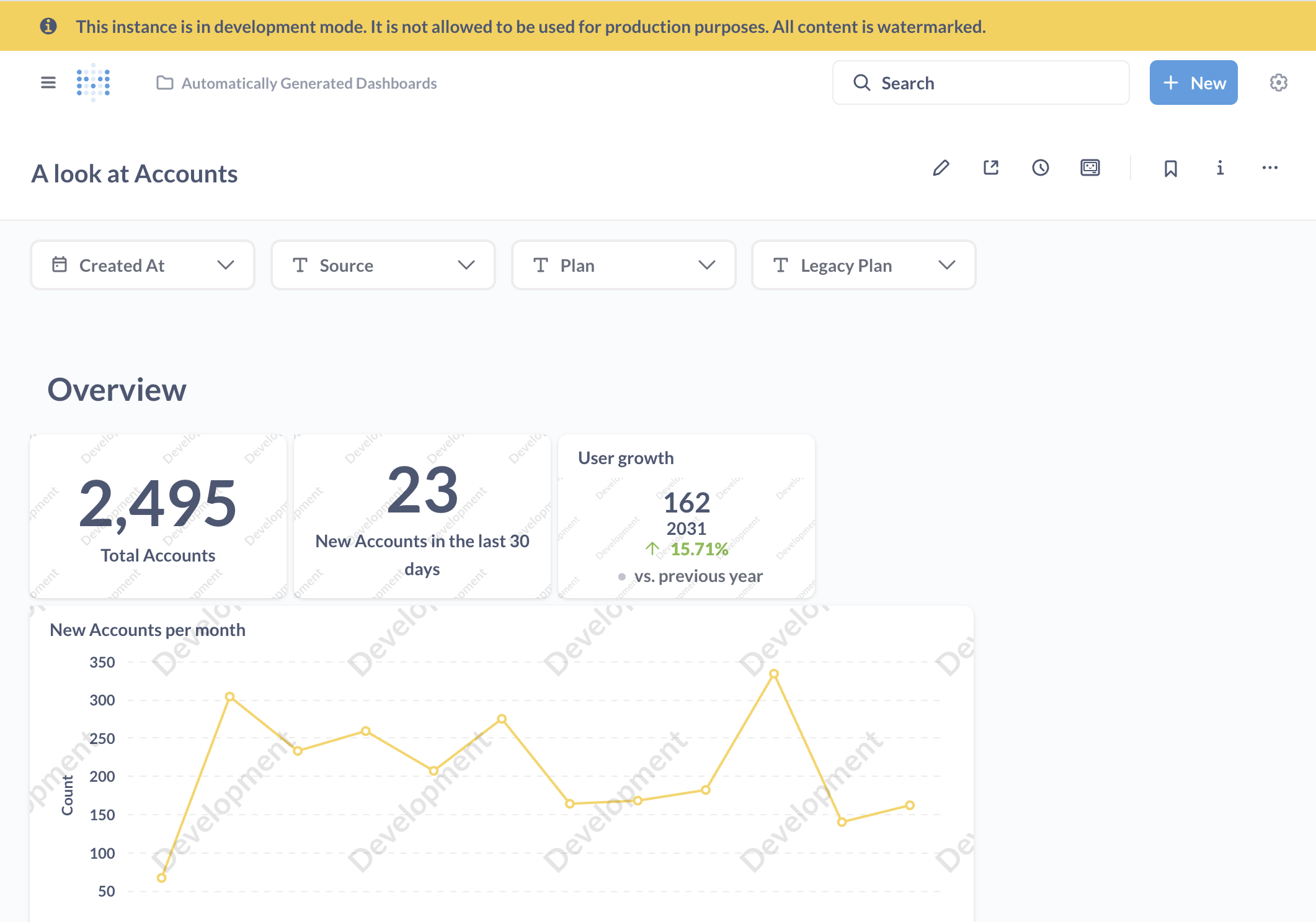1316x922 pixels.
Task: Show dashboard info panel
Action: click(x=1220, y=168)
